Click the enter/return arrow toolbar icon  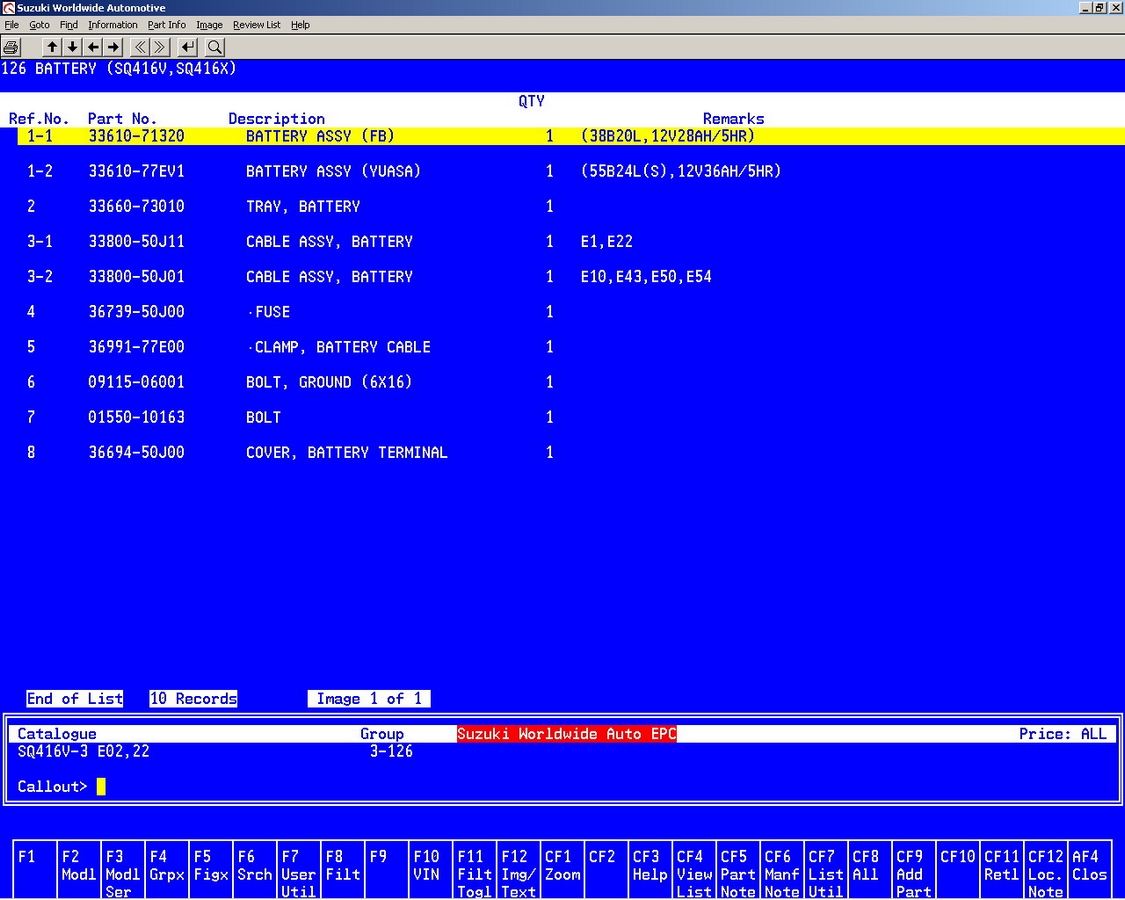(187, 47)
